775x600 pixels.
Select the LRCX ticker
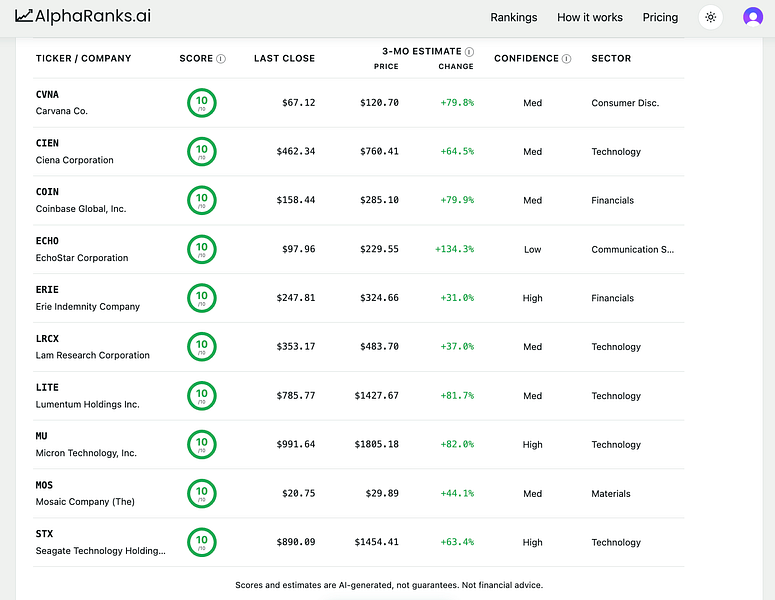47,339
